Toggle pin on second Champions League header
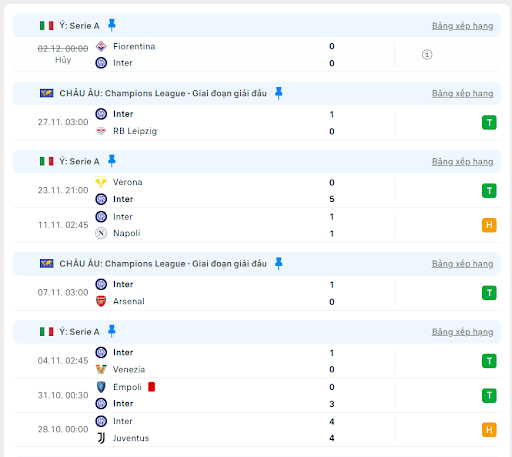The height and width of the screenshot is (457, 512). [x=279, y=264]
